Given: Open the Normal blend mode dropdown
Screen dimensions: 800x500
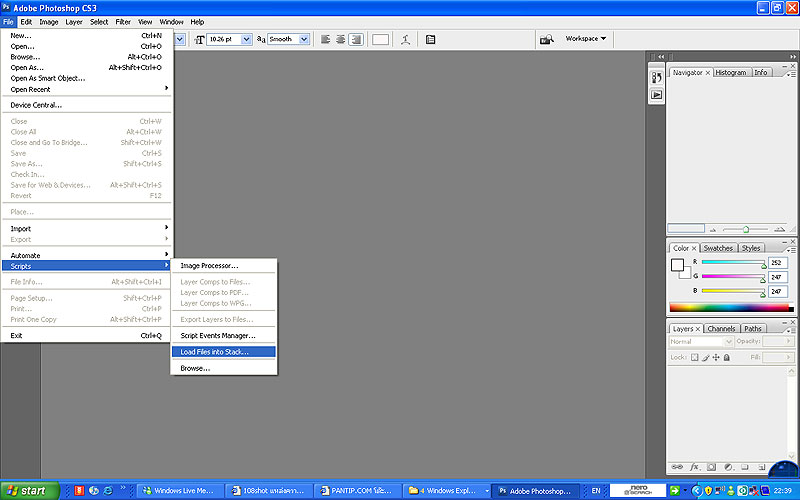Looking at the screenshot, I should point(729,342).
